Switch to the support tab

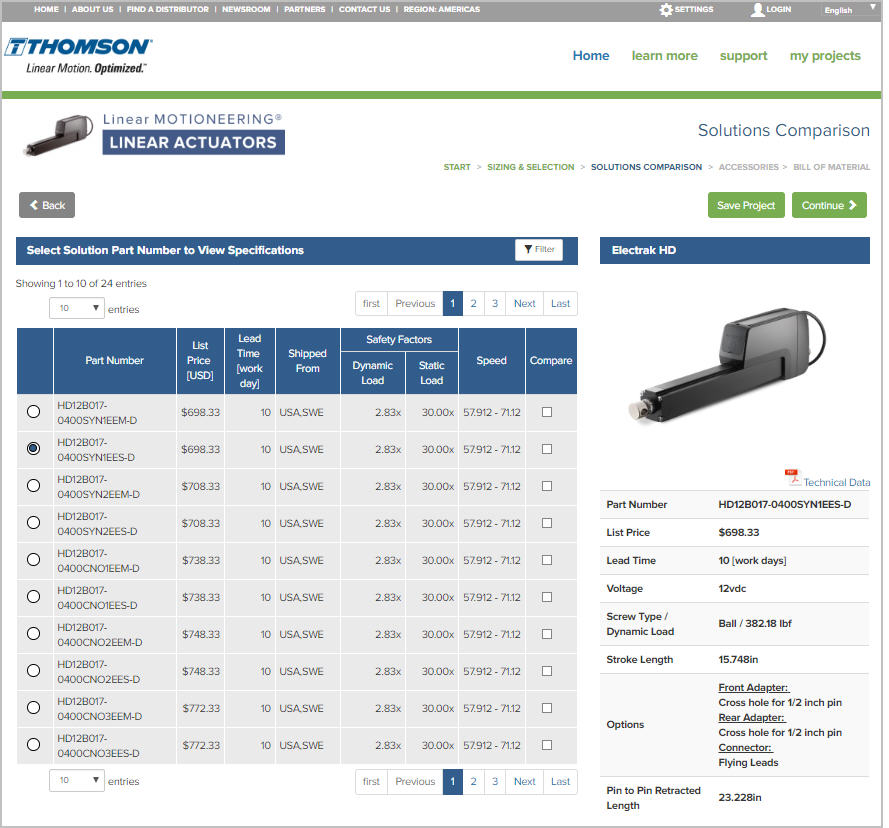click(743, 56)
